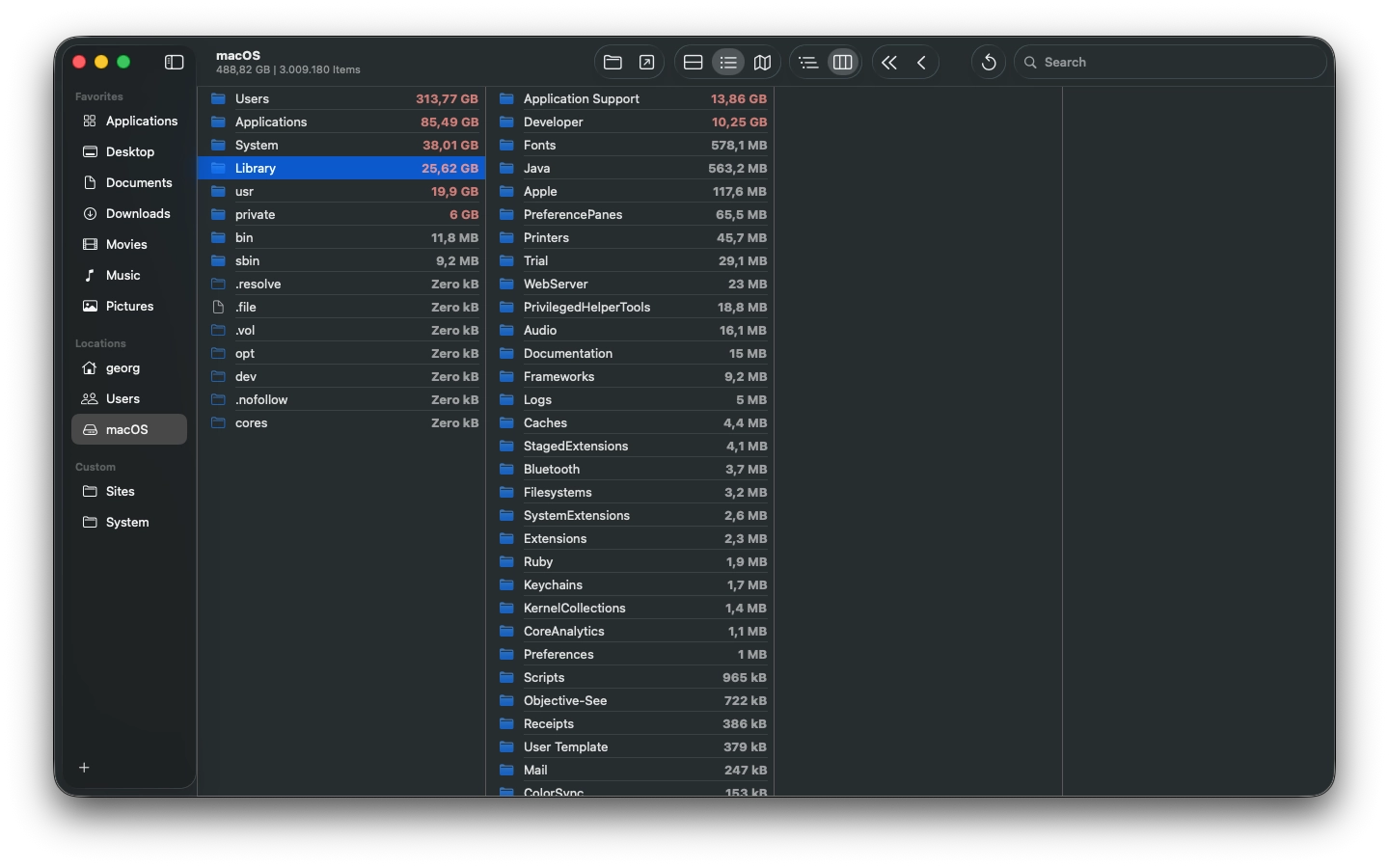Click the Developer folder icon
The width and height of the screenshot is (1389, 868).
[x=506, y=122]
